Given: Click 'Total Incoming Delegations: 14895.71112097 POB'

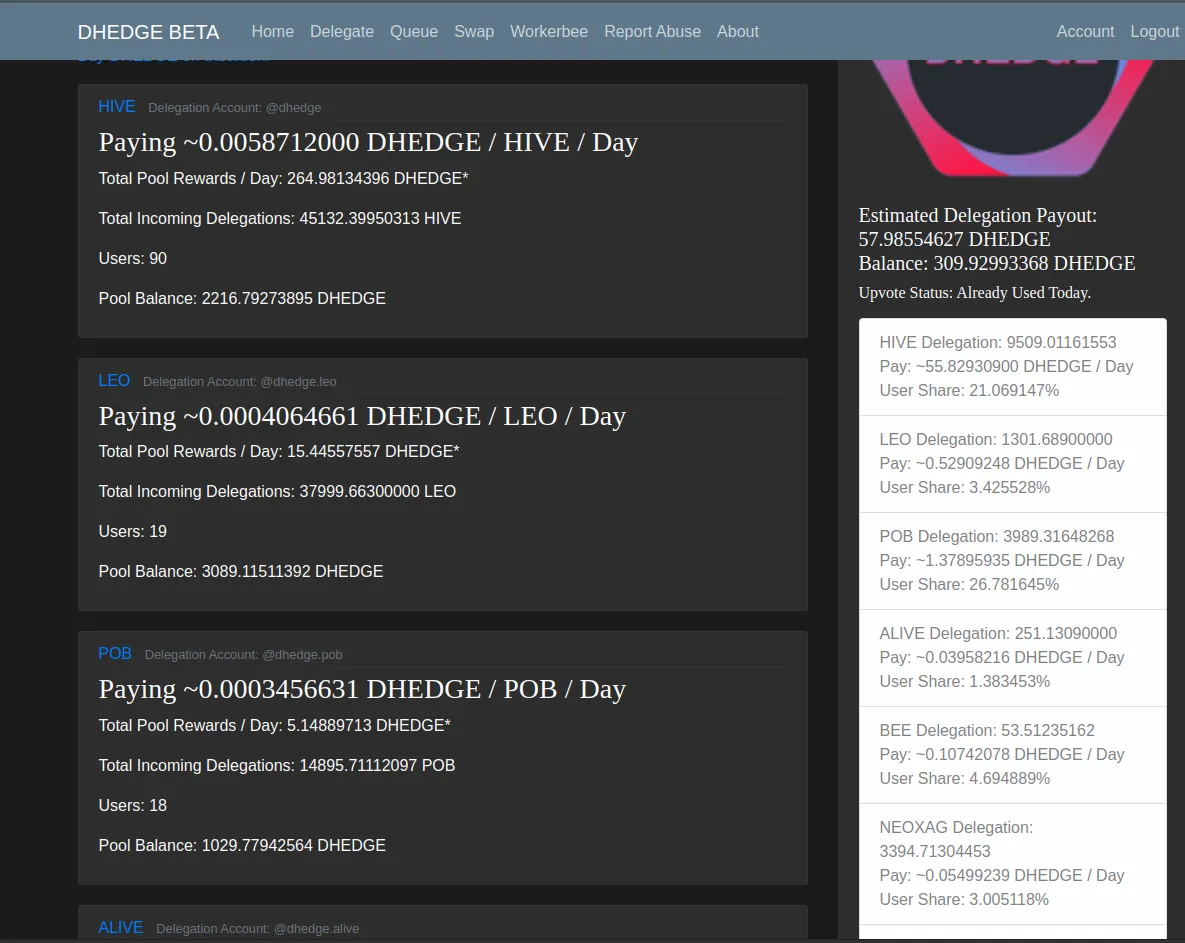Looking at the screenshot, I should 277,765.
